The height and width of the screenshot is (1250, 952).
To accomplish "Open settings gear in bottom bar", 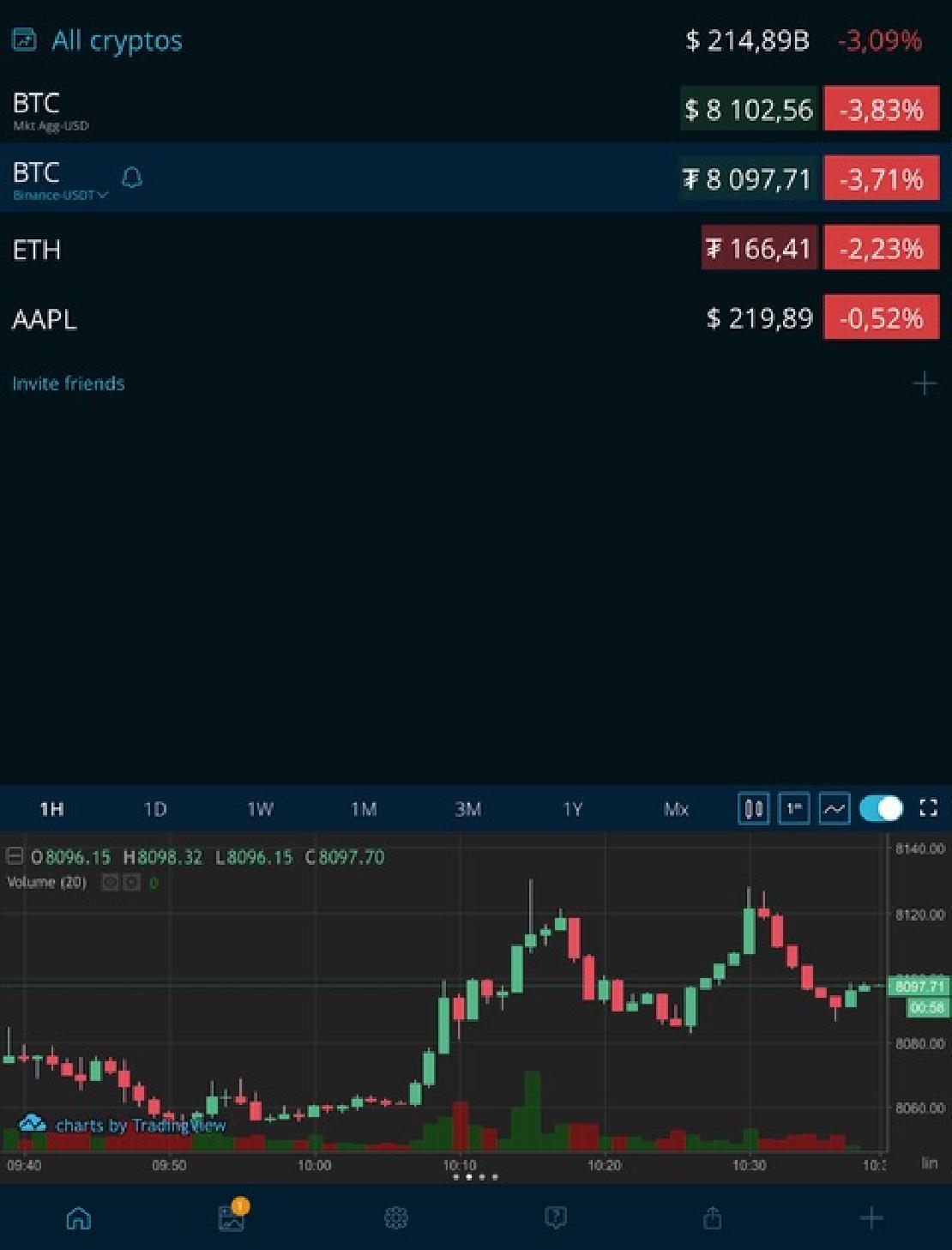I will (x=395, y=1217).
